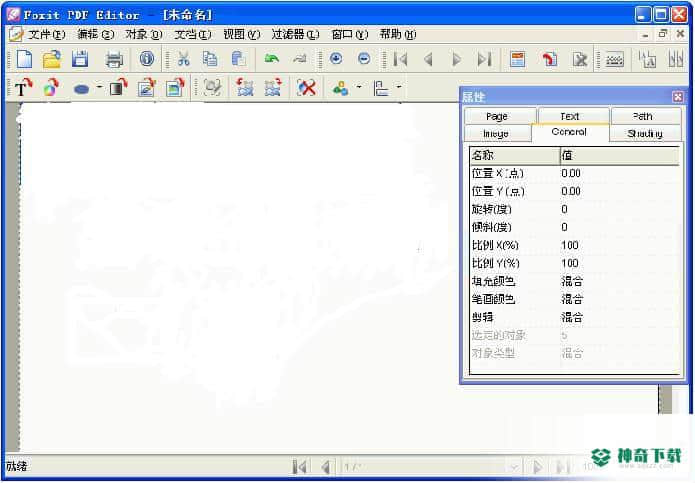Switch to the Shading tab
Image resolution: width=695 pixels, height=483 pixels.
645,133
